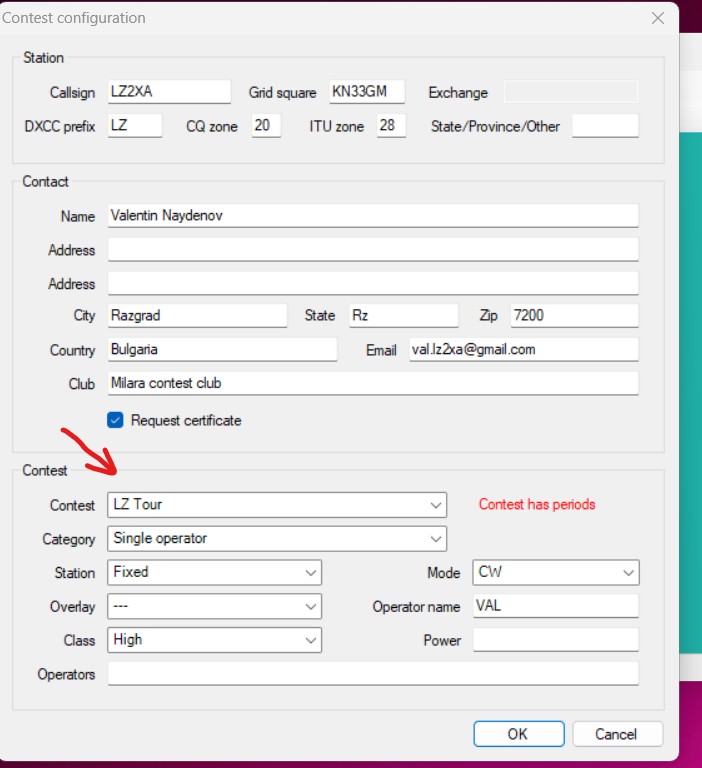Click the Country field Bulgaria
The width and height of the screenshot is (702, 768).
222,349
